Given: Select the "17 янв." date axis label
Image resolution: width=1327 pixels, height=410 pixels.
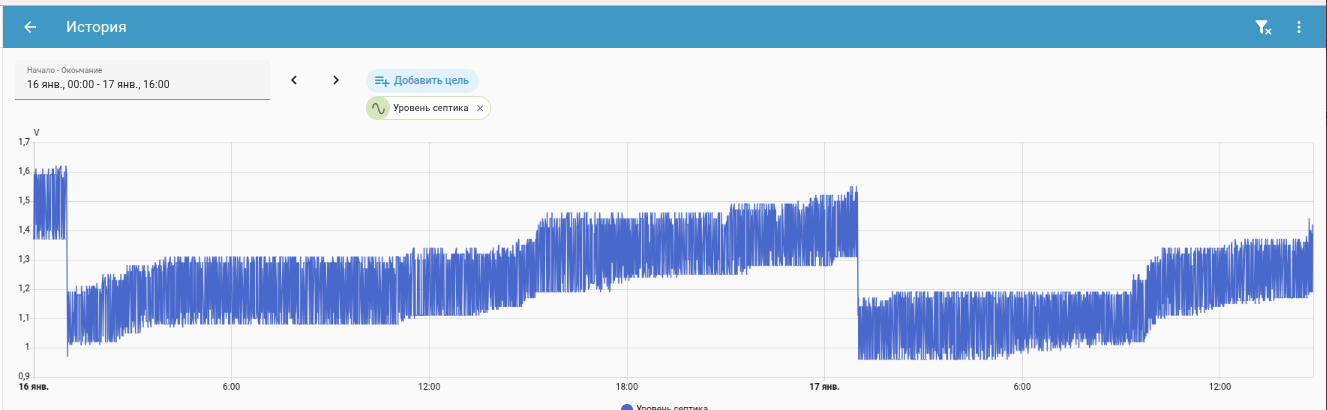Looking at the screenshot, I should 823,386.
